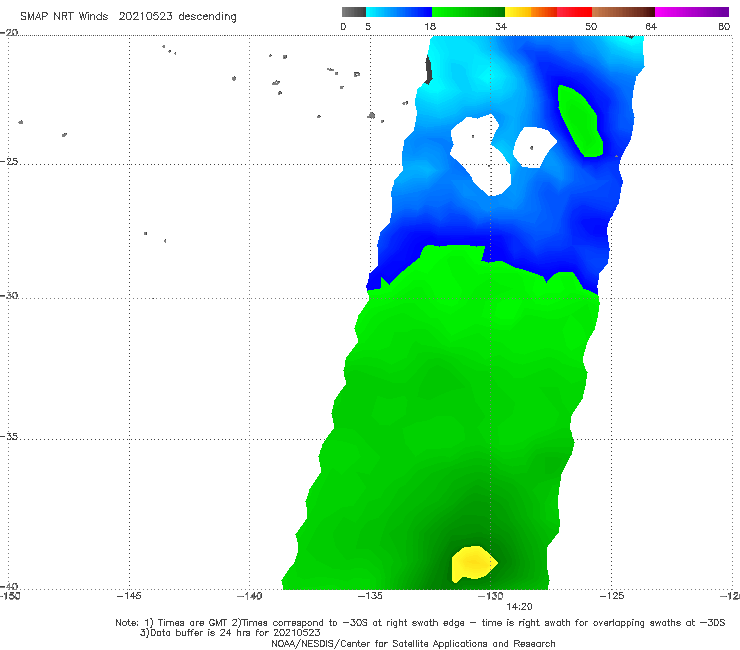
Task: Click the 'Data buffer is 24 hrs' note
Action: [230, 633]
